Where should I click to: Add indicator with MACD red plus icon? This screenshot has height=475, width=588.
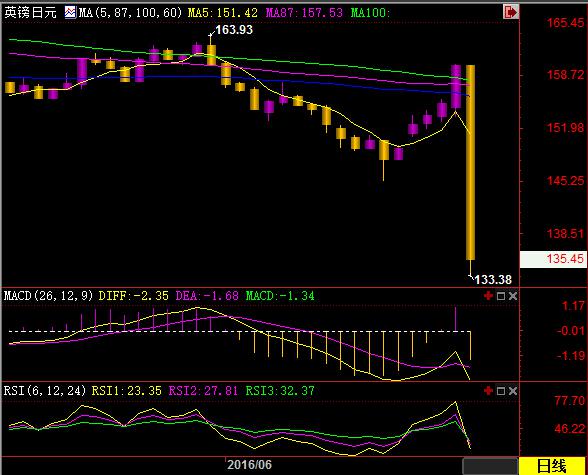point(488,296)
